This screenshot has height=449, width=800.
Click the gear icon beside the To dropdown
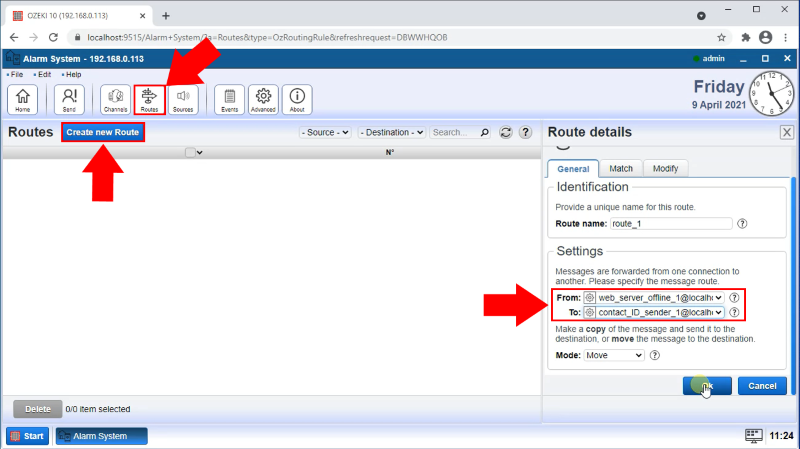click(x=589, y=312)
